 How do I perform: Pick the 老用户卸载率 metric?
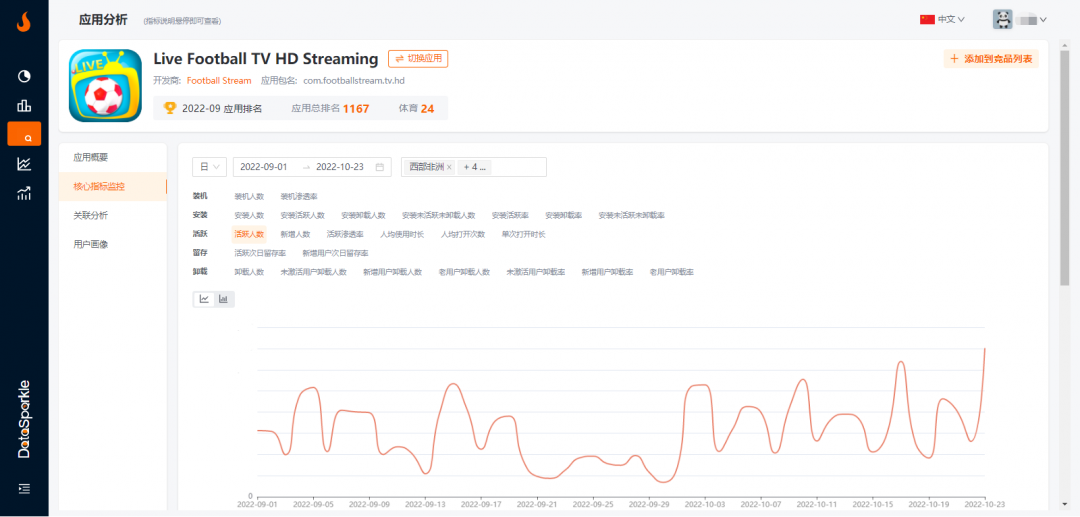click(672, 272)
